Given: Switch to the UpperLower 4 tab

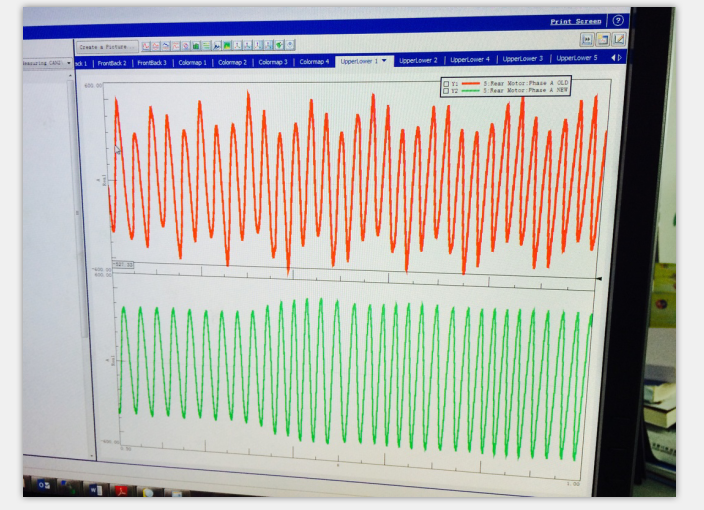Looking at the screenshot, I should point(470,59).
